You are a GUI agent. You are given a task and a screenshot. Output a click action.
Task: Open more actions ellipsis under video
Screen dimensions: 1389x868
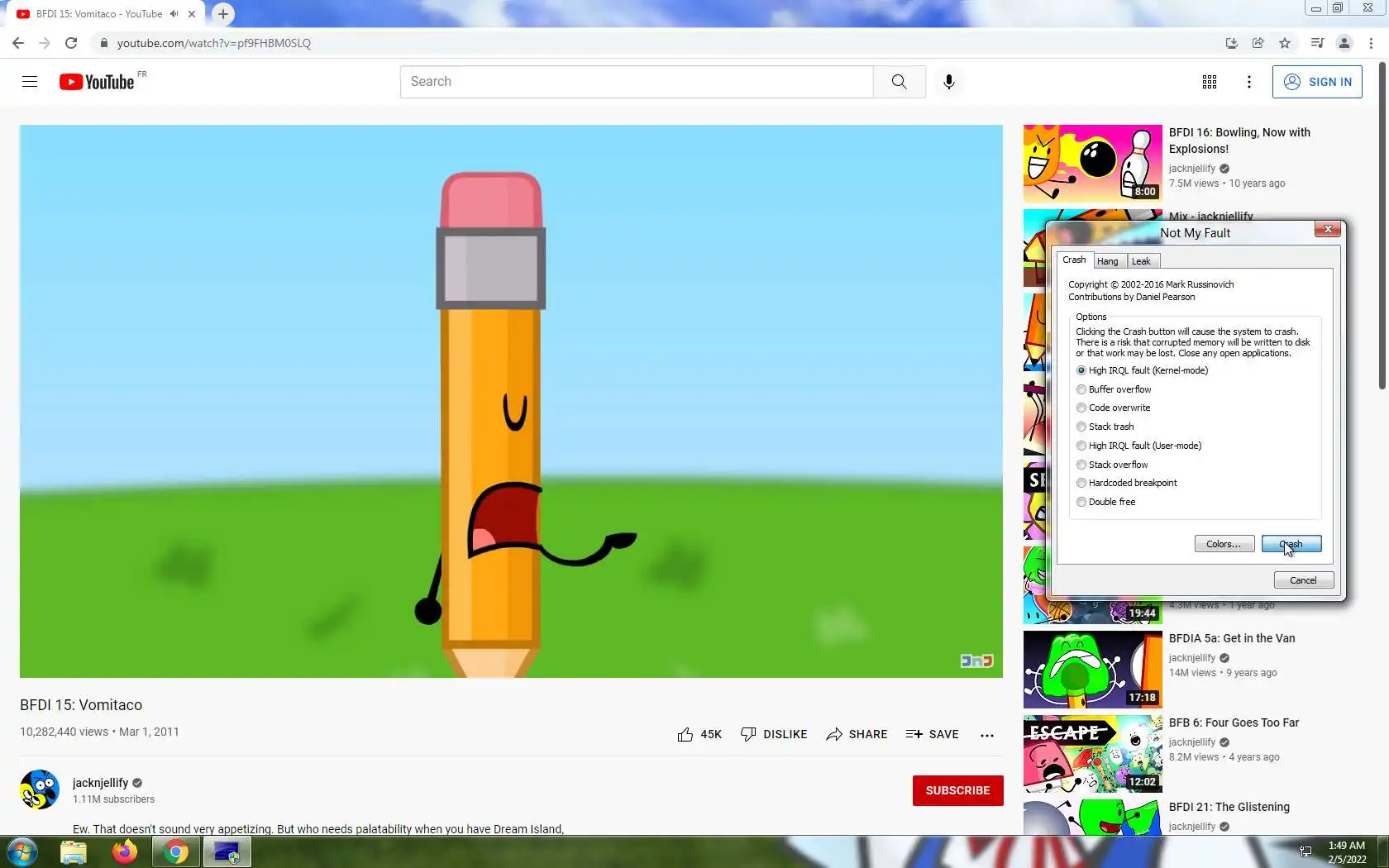(987, 735)
